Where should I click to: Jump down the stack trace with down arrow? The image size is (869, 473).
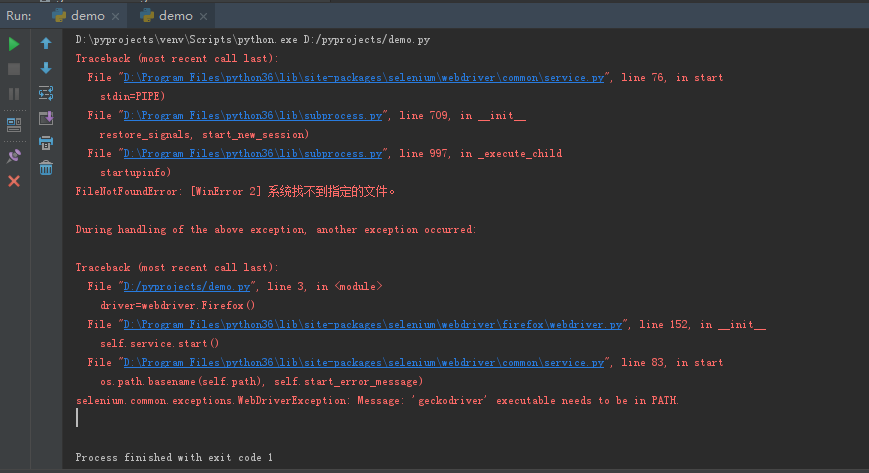[46, 68]
